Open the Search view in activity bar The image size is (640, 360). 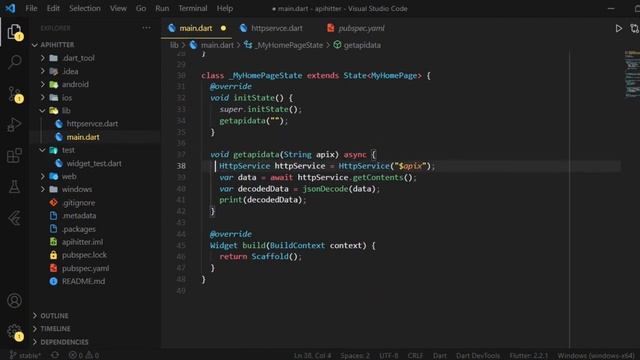point(15,62)
